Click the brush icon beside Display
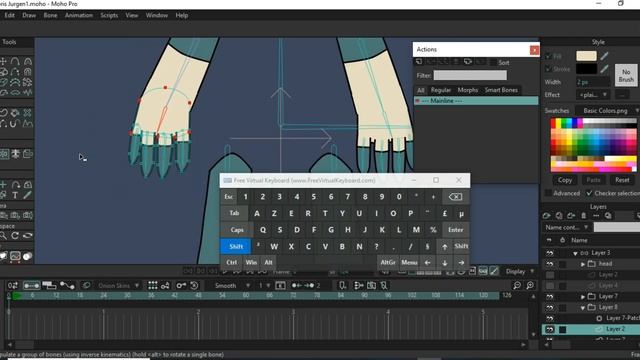 click(494, 271)
